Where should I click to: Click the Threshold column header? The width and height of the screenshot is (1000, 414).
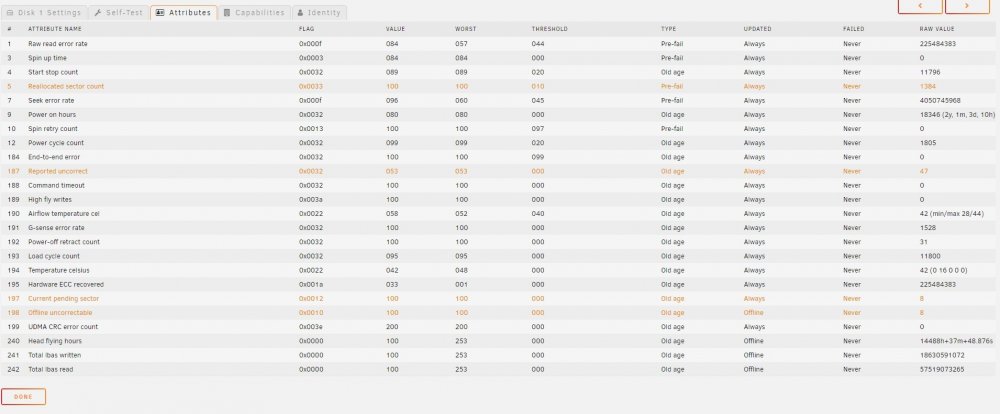coord(550,29)
